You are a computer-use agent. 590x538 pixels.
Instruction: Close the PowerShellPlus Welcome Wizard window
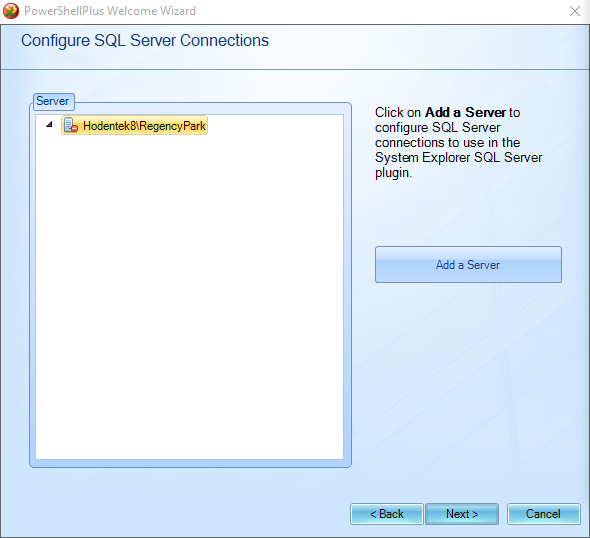tap(575, 11)
